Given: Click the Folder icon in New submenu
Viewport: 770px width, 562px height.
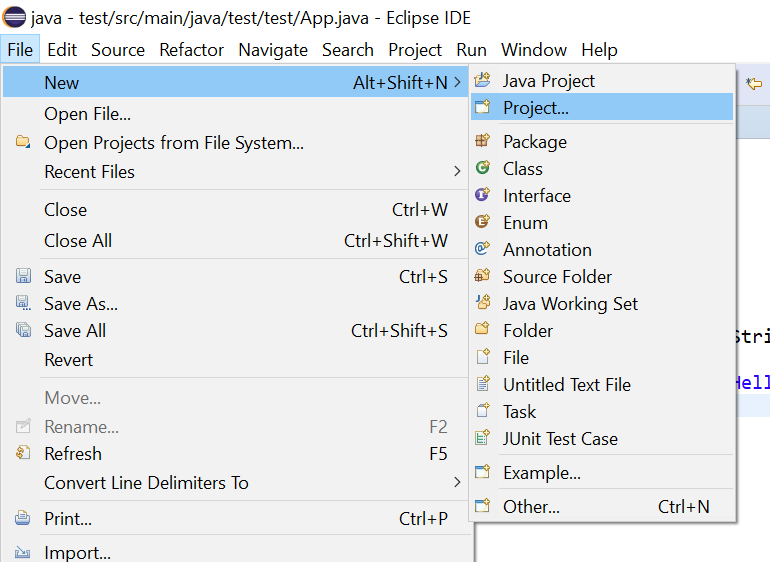Looking at the screenshot, I should (482, 329).
